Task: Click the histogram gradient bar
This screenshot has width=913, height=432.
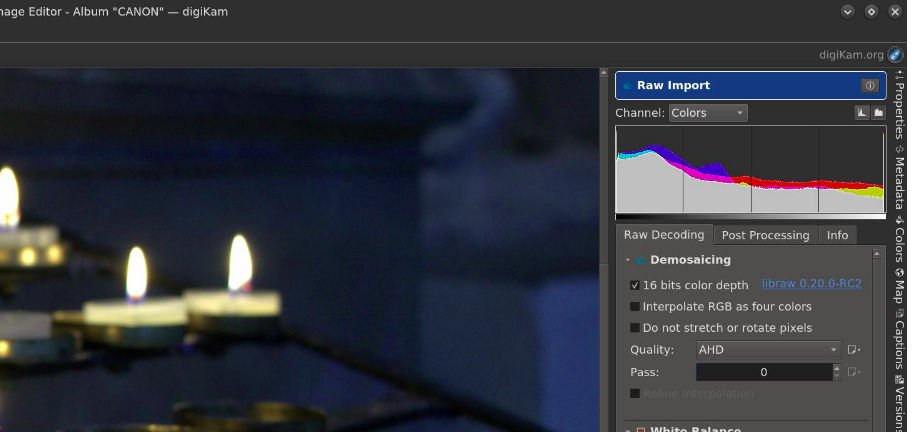Action: click(751, 216)
